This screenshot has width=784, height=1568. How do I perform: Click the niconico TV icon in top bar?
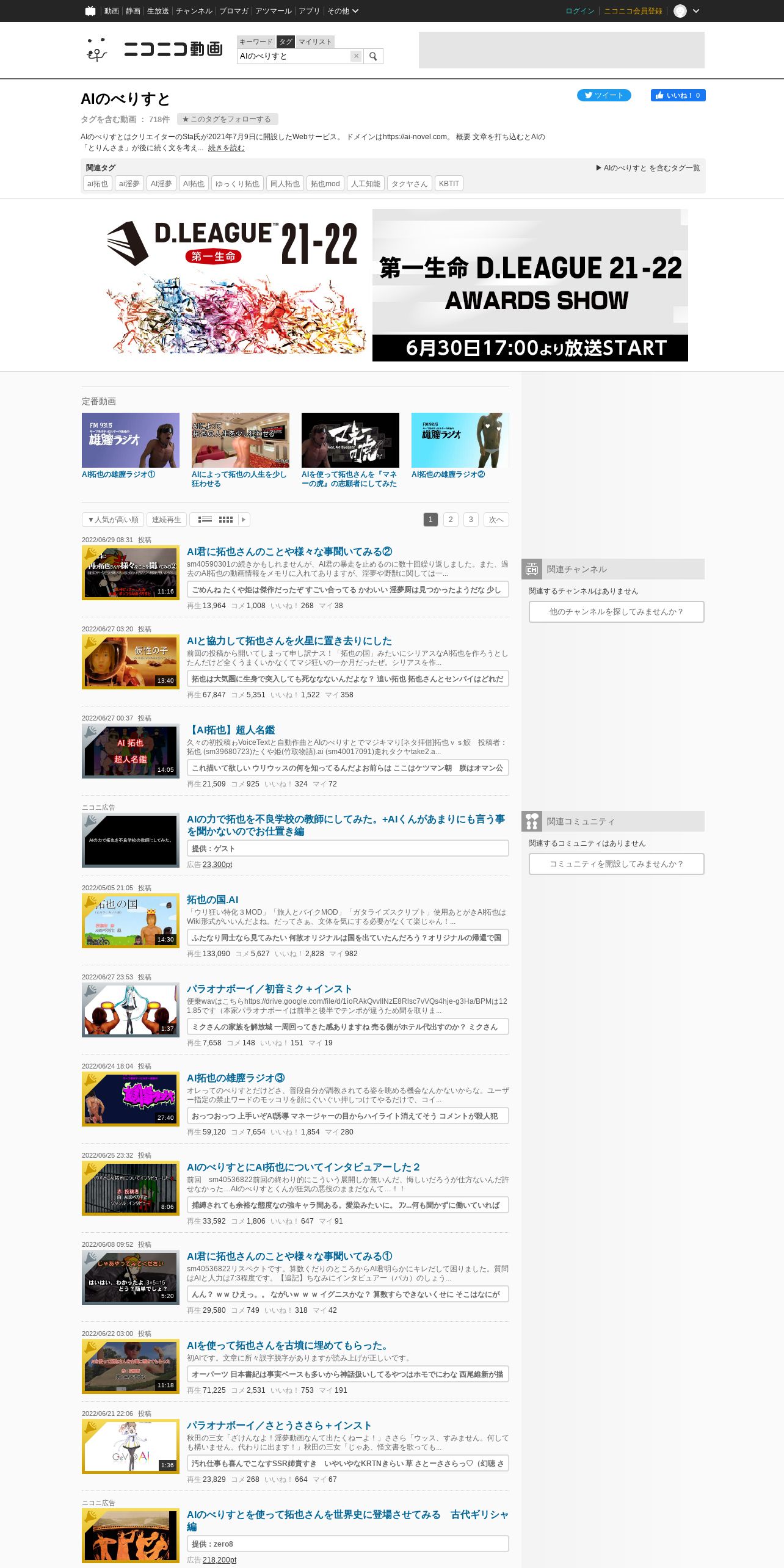90,11
